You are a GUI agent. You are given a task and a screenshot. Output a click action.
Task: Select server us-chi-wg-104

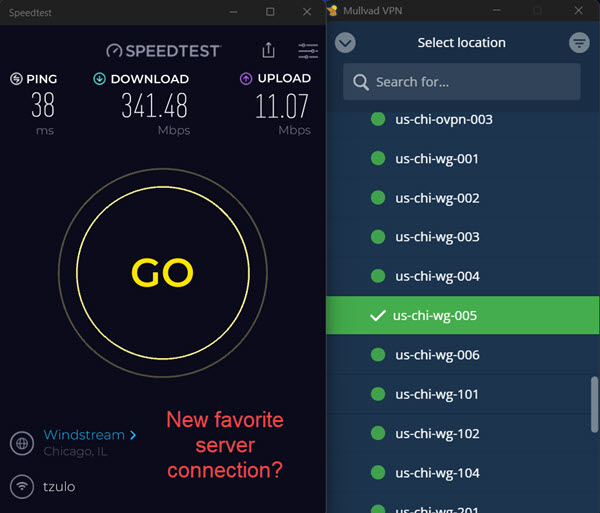[437, 473]
